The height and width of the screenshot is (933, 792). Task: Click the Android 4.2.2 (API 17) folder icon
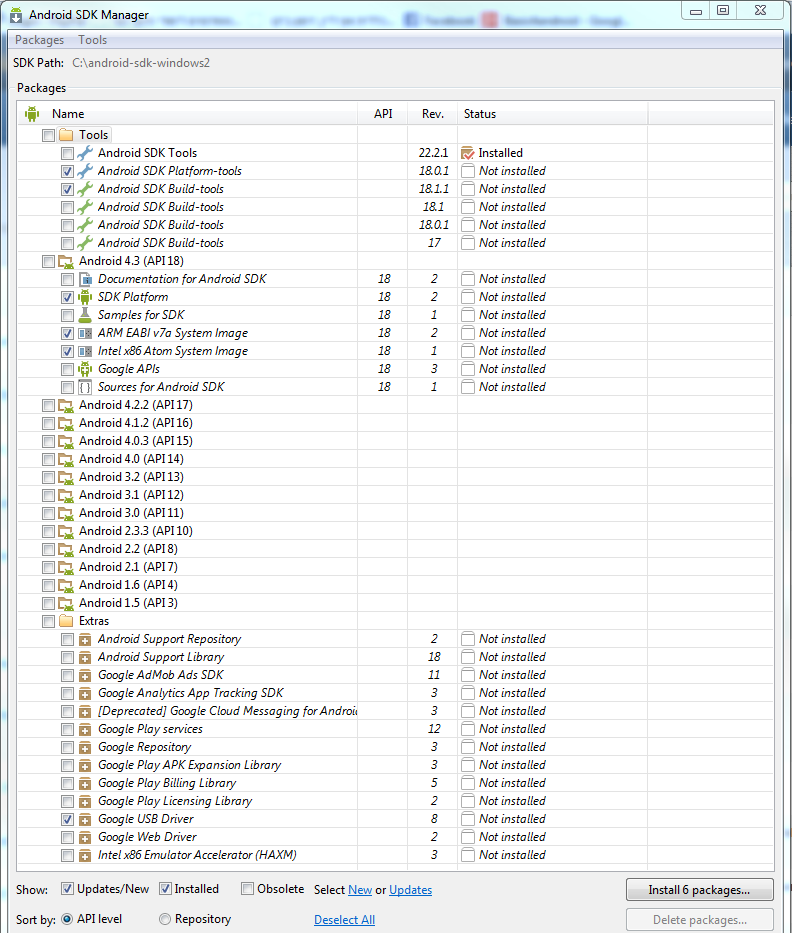pos(66,405)
